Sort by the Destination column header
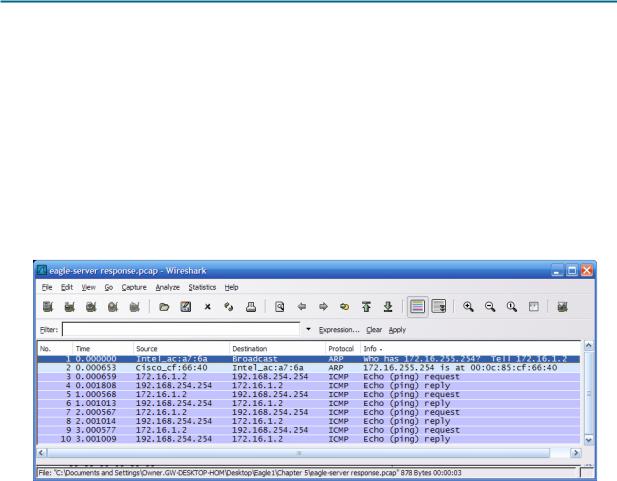This screenshot has height=481, width=617. 277,349
